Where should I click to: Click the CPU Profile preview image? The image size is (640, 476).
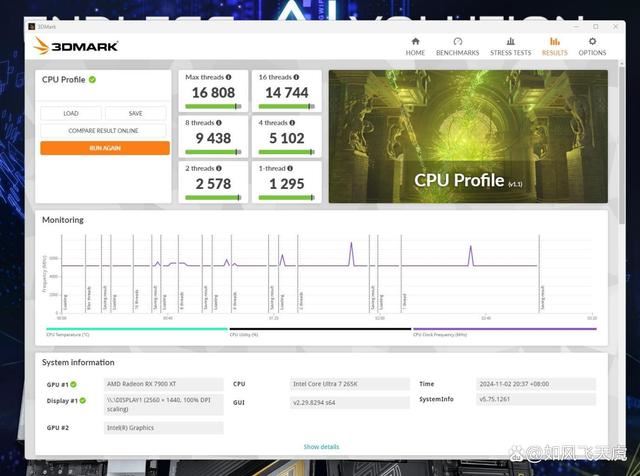(467, 136)
